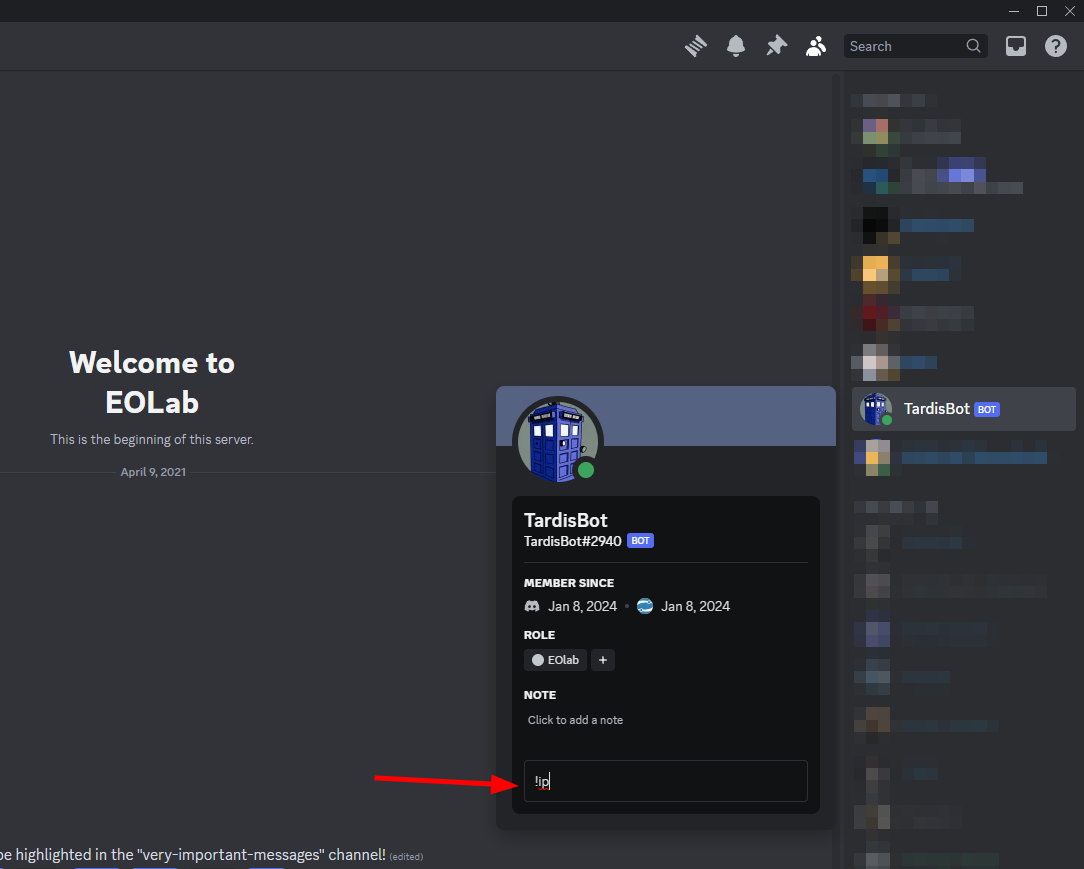This screenshot has width=1084, height=869.
Task: Open the Help question mark icon
Action: click(x=1056, y=46)
